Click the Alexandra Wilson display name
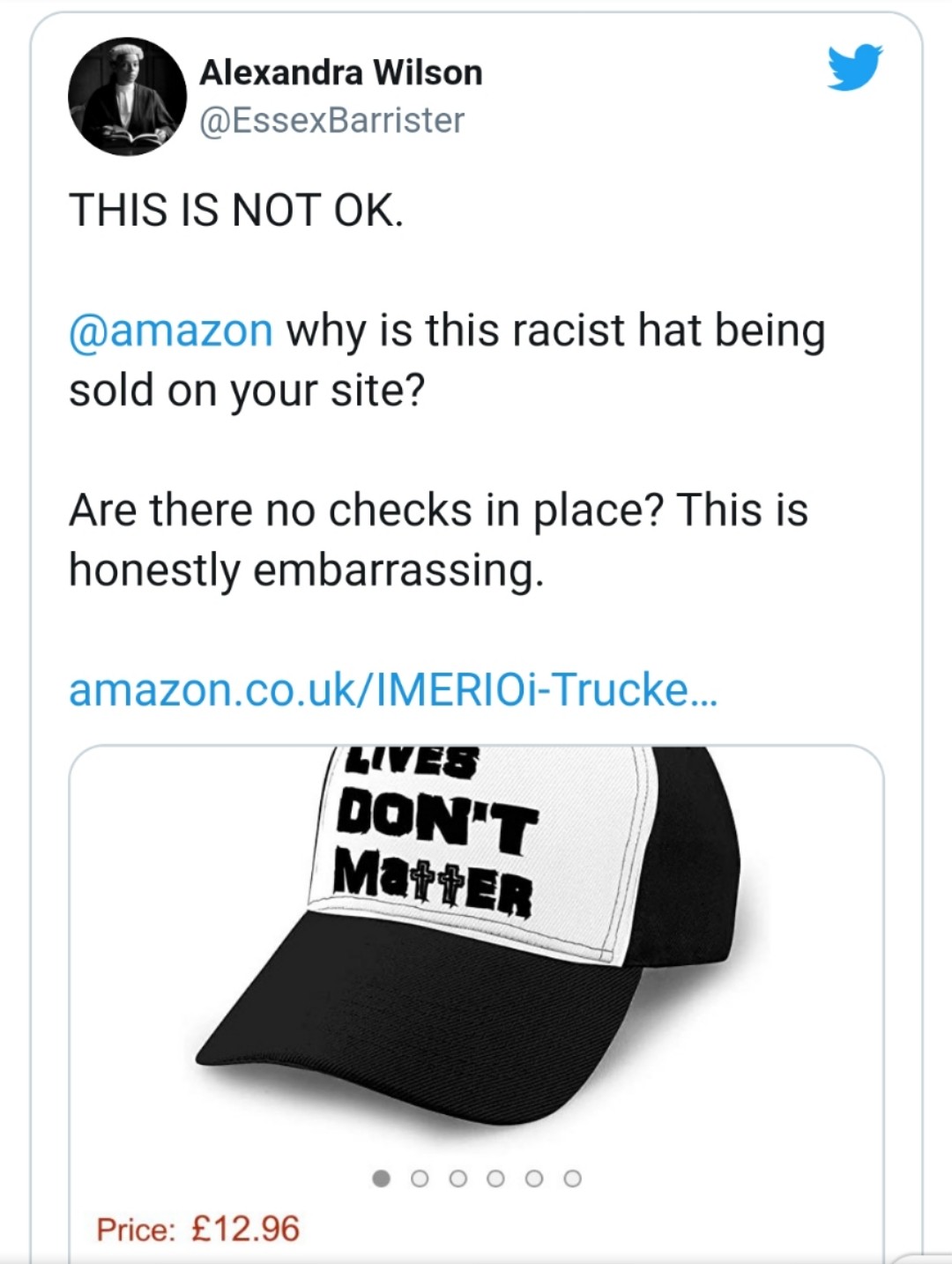Image resolution: width=952 pixels, height=1264 pixels. (x=341, y=72)
